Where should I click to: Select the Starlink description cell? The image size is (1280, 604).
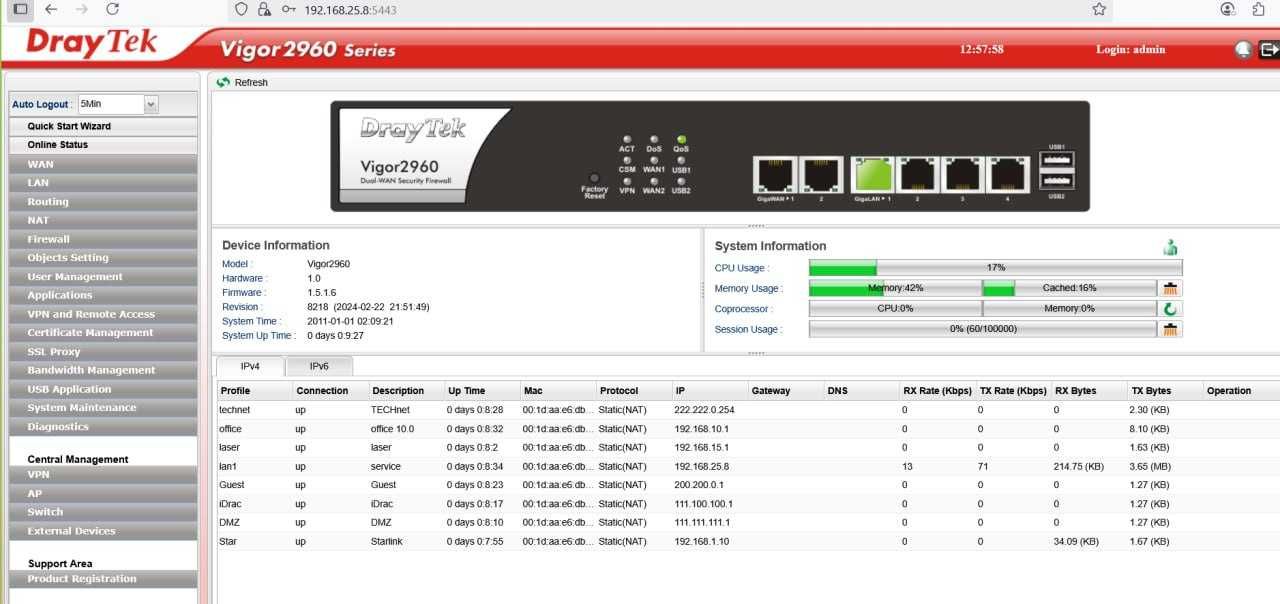coord(405,542)
